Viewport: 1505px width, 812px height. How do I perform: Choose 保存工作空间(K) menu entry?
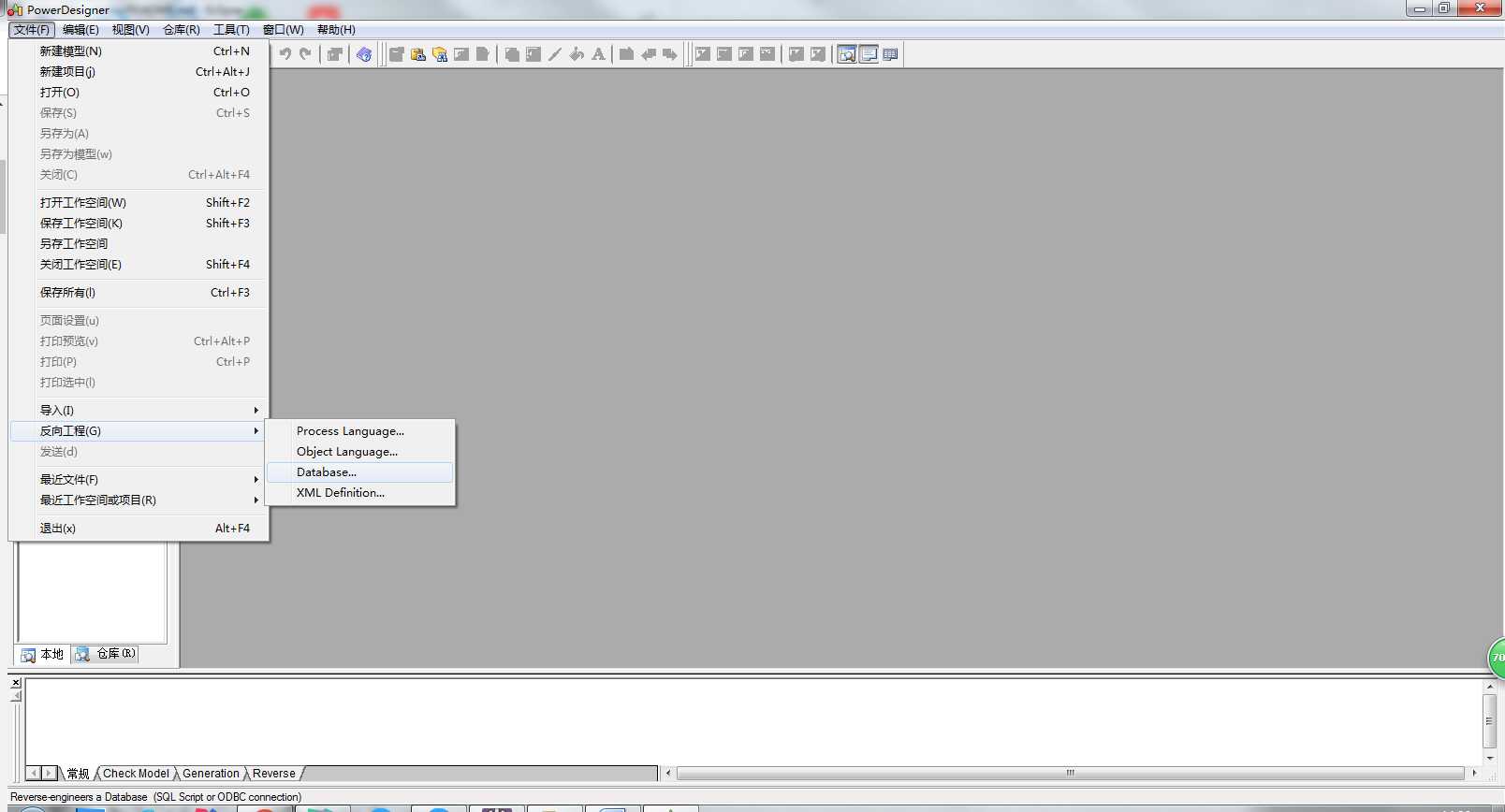[139, 224]
